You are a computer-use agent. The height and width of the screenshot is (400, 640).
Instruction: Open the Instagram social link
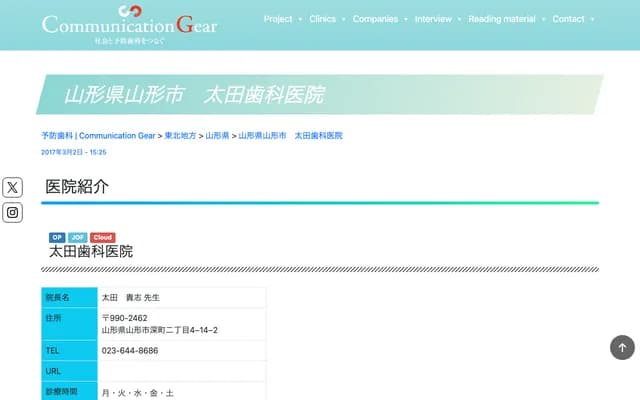(x=12, y=212)
